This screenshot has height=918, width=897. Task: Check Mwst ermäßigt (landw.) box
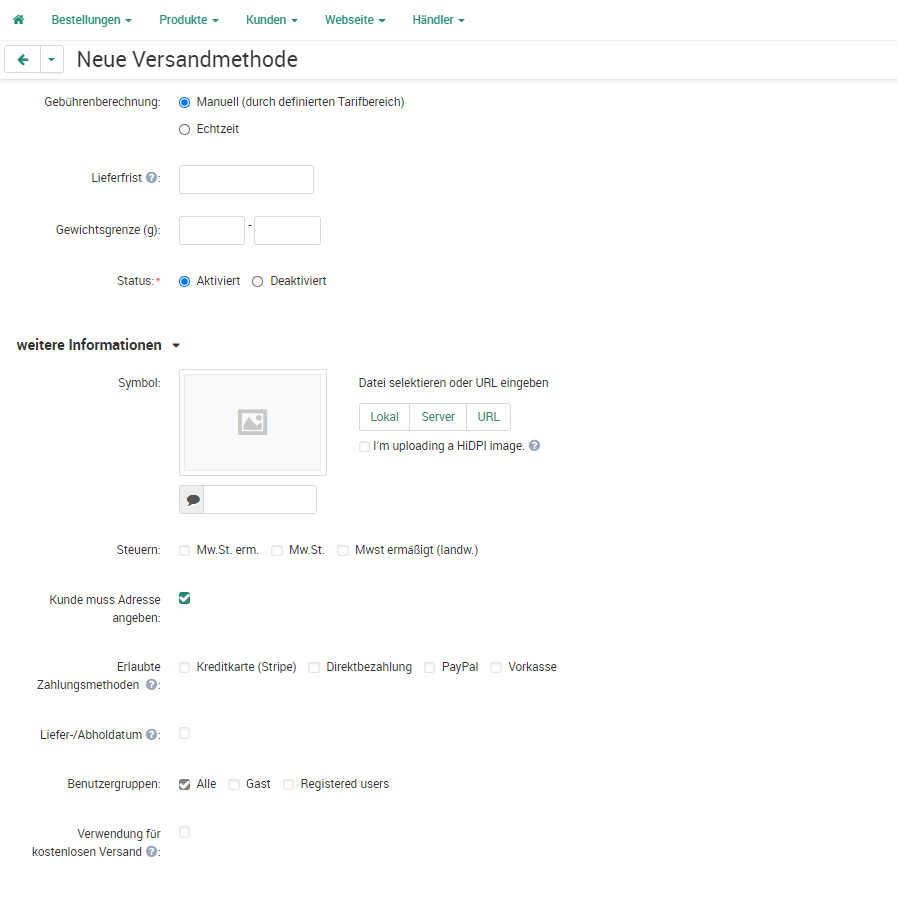(x=343, y=550)
